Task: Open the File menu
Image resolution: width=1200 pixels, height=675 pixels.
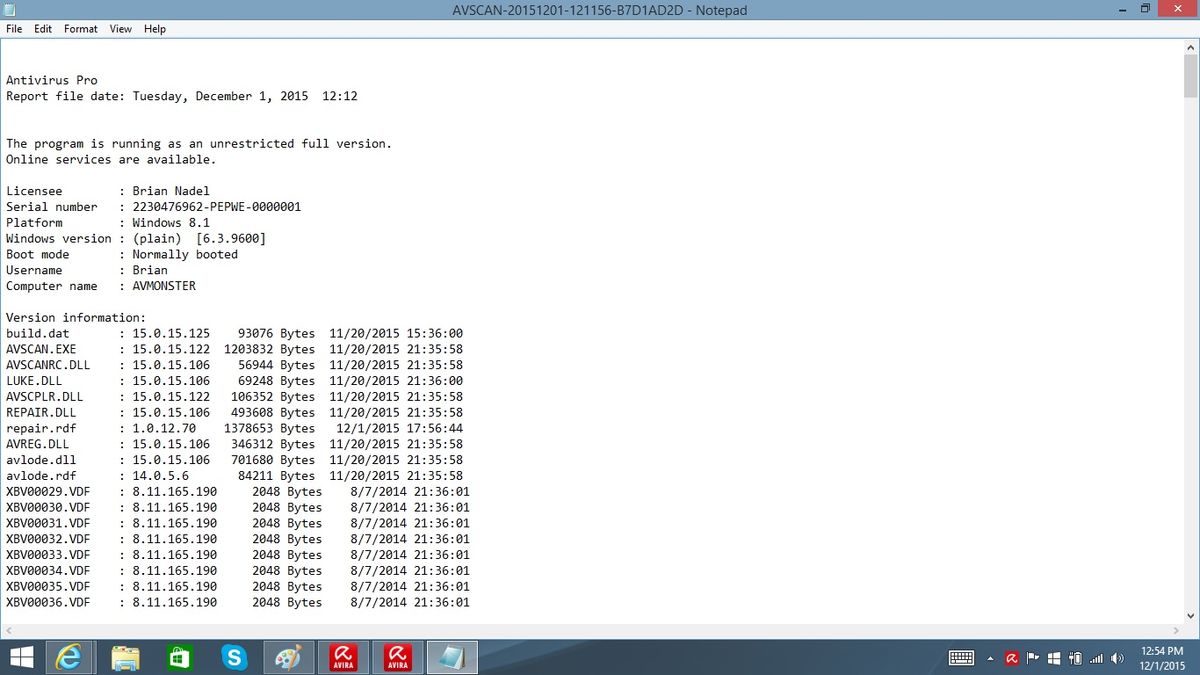Action: tap(14, 29)
